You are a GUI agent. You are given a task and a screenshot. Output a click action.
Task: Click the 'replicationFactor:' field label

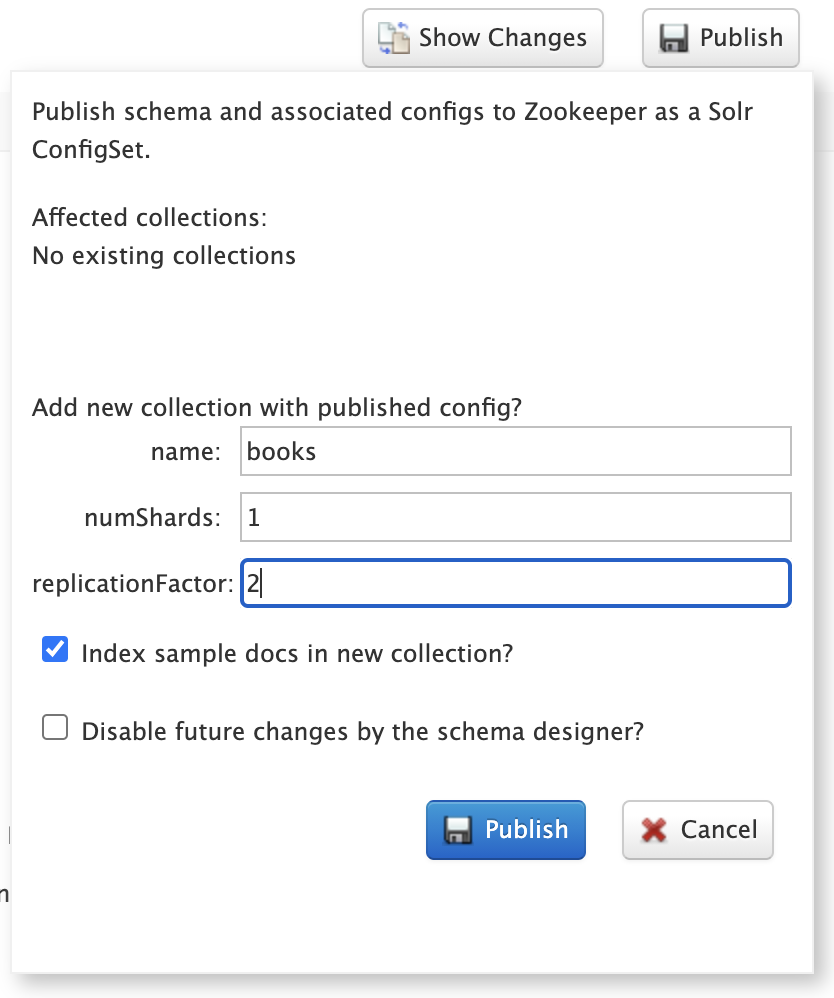click(132, 583)
